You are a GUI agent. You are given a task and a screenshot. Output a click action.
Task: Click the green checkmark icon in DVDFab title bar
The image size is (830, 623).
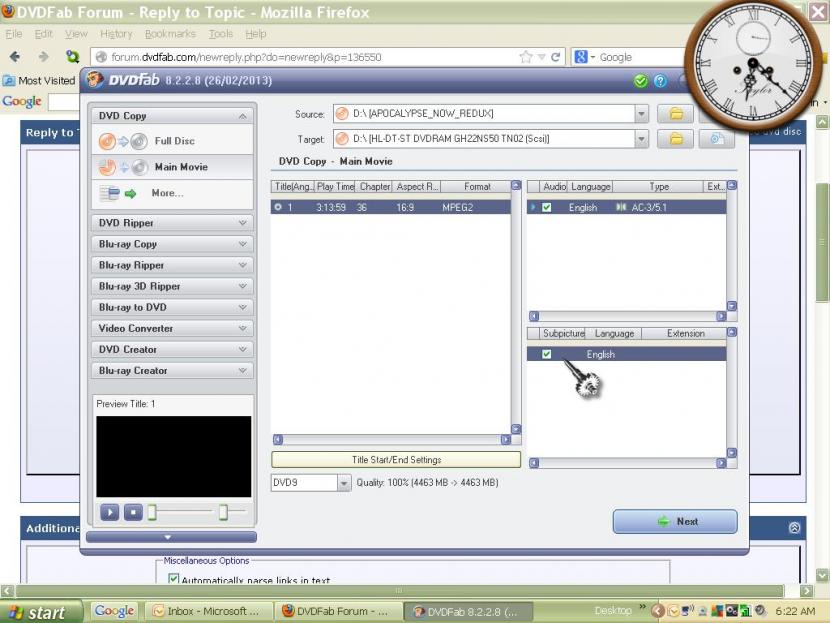pyautogui.click(x=641, y=81)
